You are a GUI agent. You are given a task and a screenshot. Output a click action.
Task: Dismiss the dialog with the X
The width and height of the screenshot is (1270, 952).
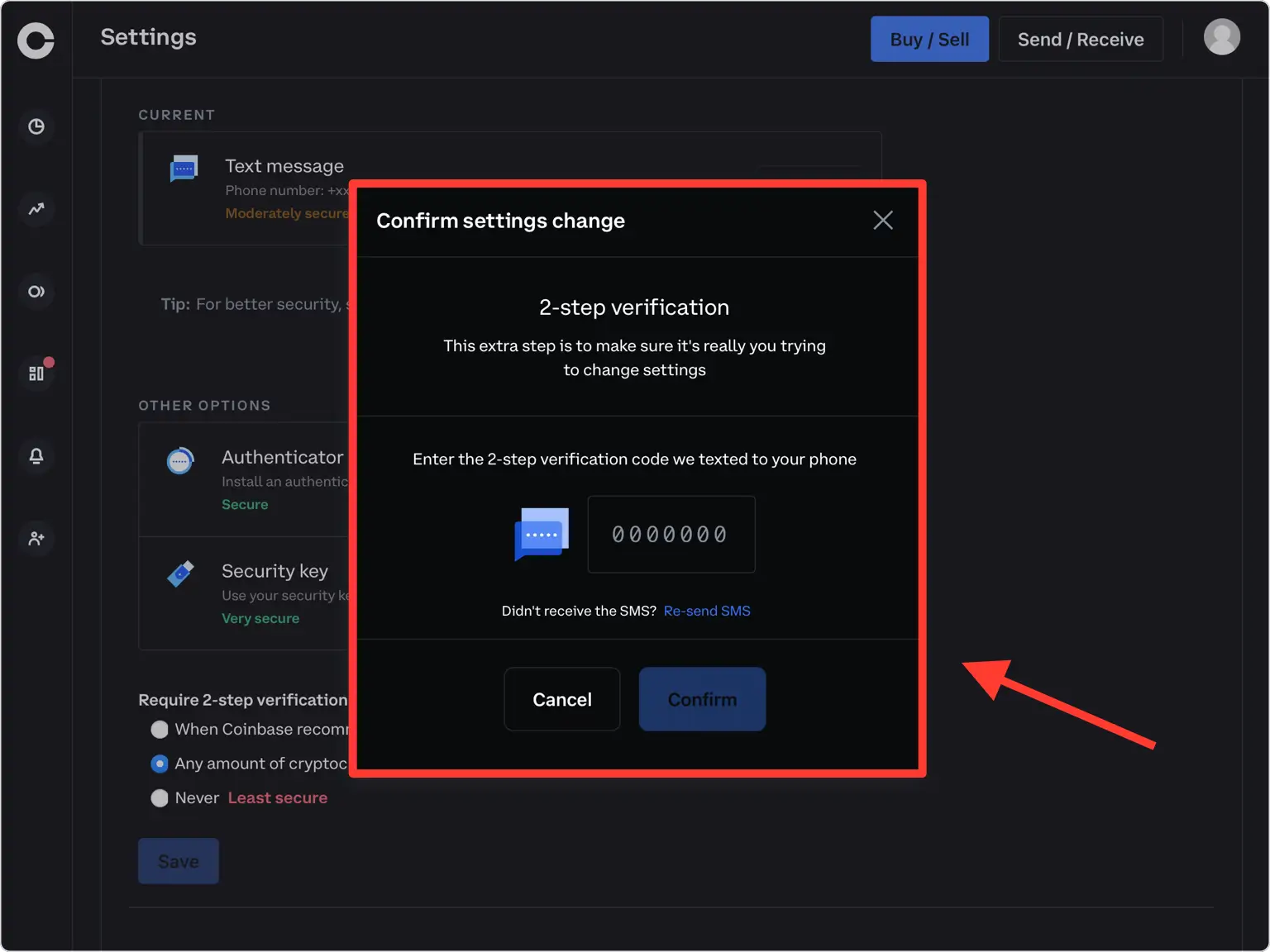tap(882, 220)
